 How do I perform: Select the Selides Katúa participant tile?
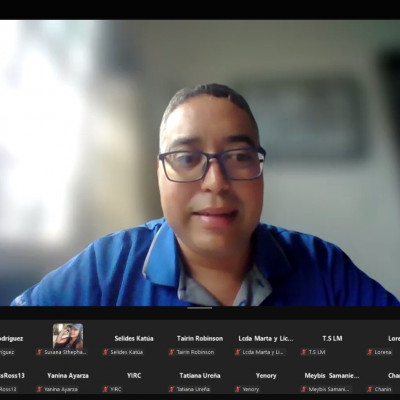coord(134,340)
